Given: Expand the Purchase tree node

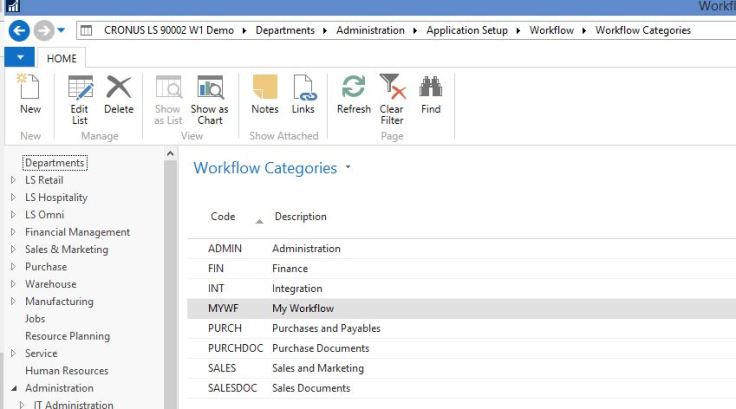Looking at the screenshot, I should (13, 267).
